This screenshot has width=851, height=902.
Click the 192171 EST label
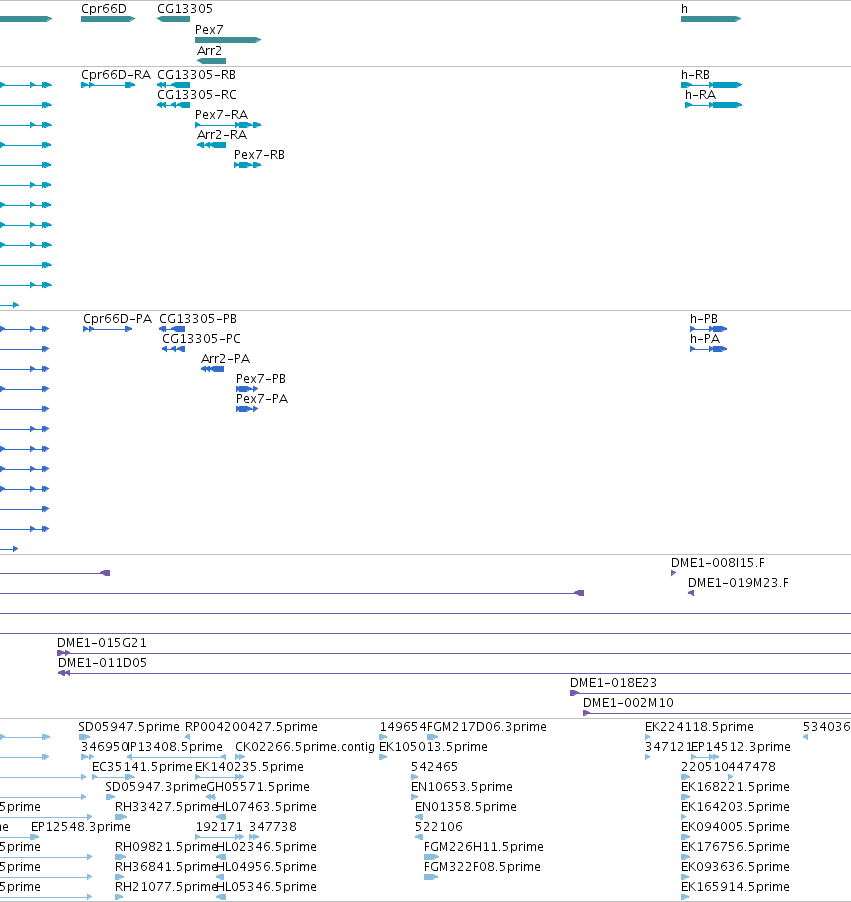click(219, 826)
